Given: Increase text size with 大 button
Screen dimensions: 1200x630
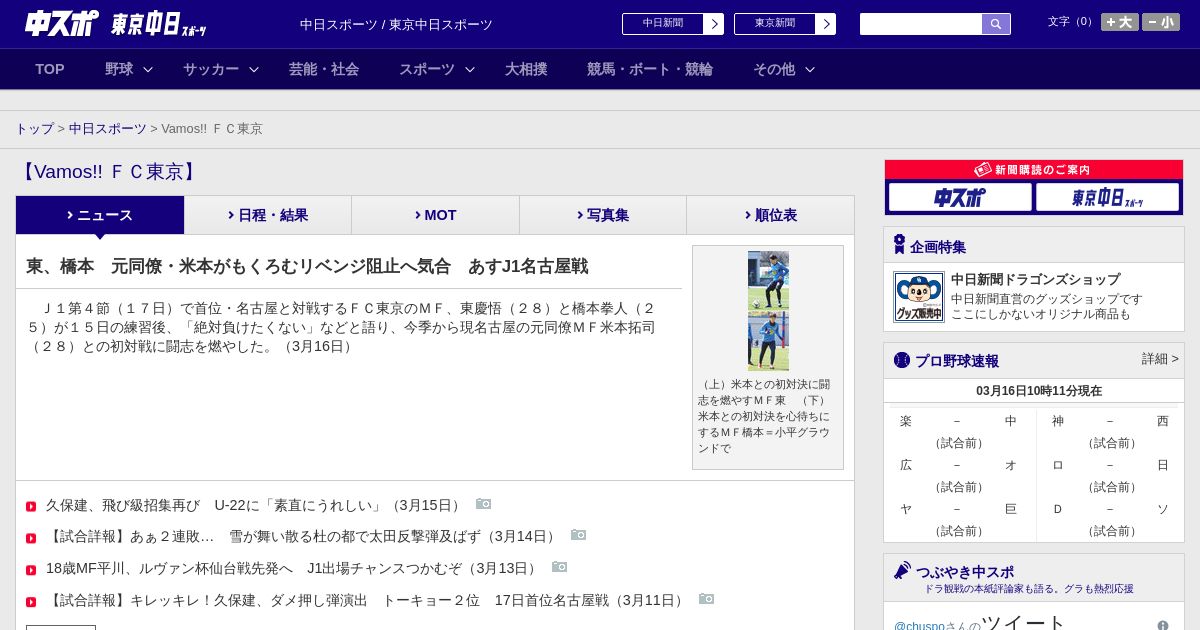Looking at the screenshot, I should (1120, 22).
